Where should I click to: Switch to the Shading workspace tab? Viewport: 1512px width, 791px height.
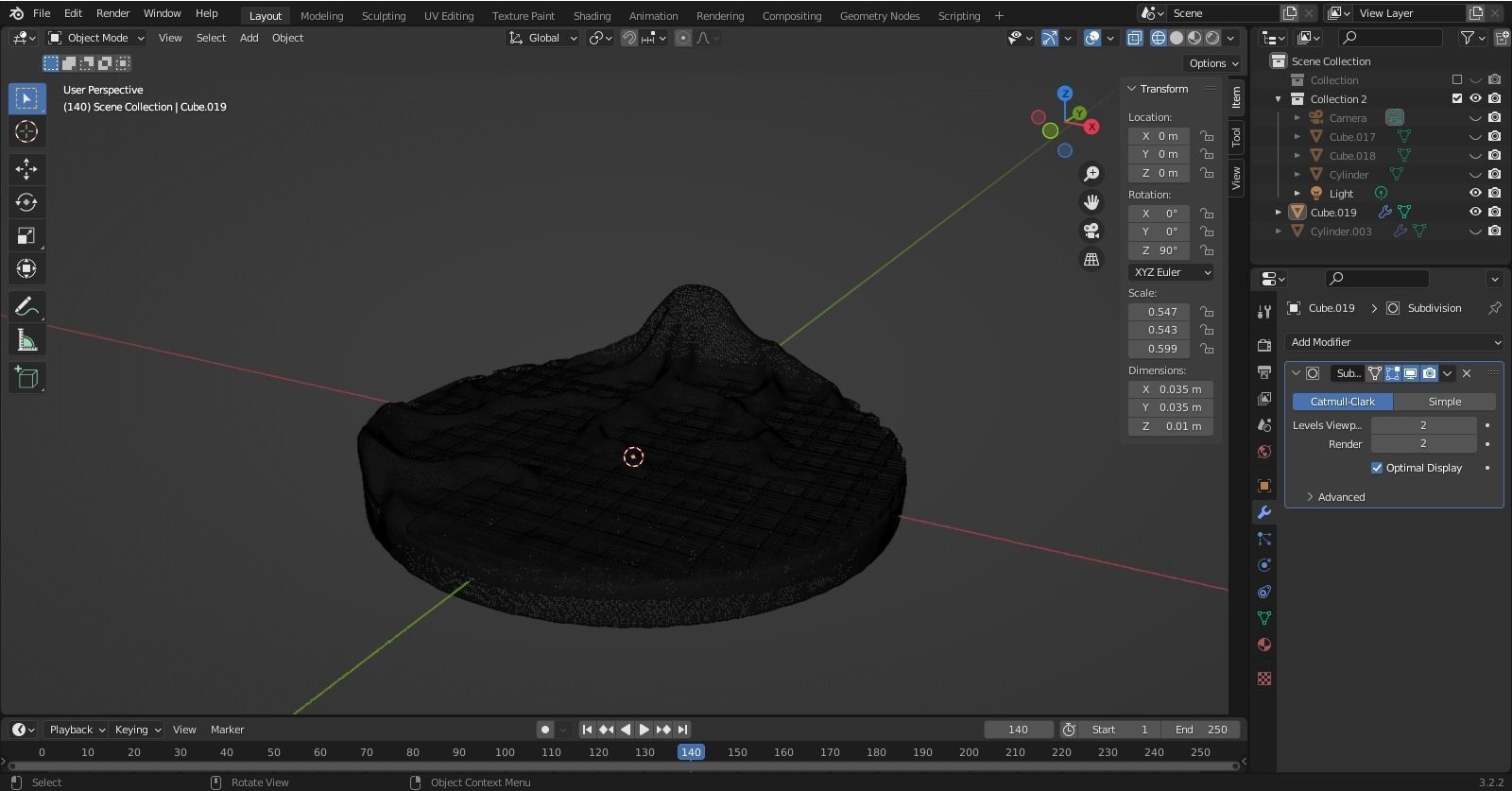(592, 15)
